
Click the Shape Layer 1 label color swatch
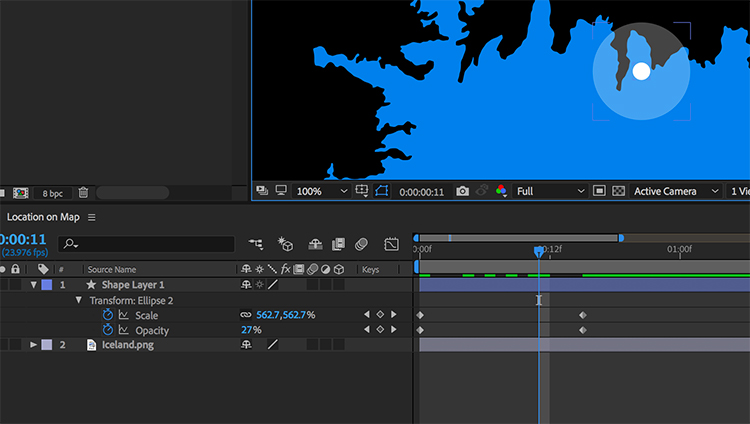click(x=46, y=285)
